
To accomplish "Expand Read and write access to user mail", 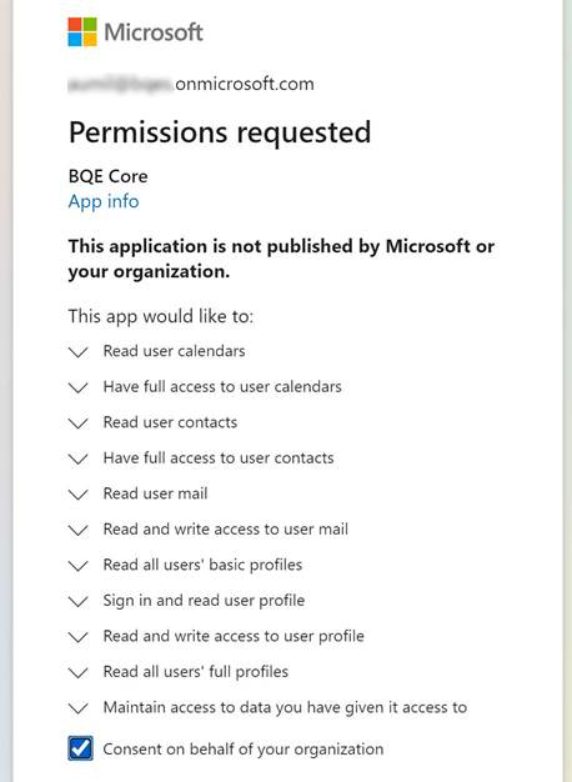I will (78, 530).
